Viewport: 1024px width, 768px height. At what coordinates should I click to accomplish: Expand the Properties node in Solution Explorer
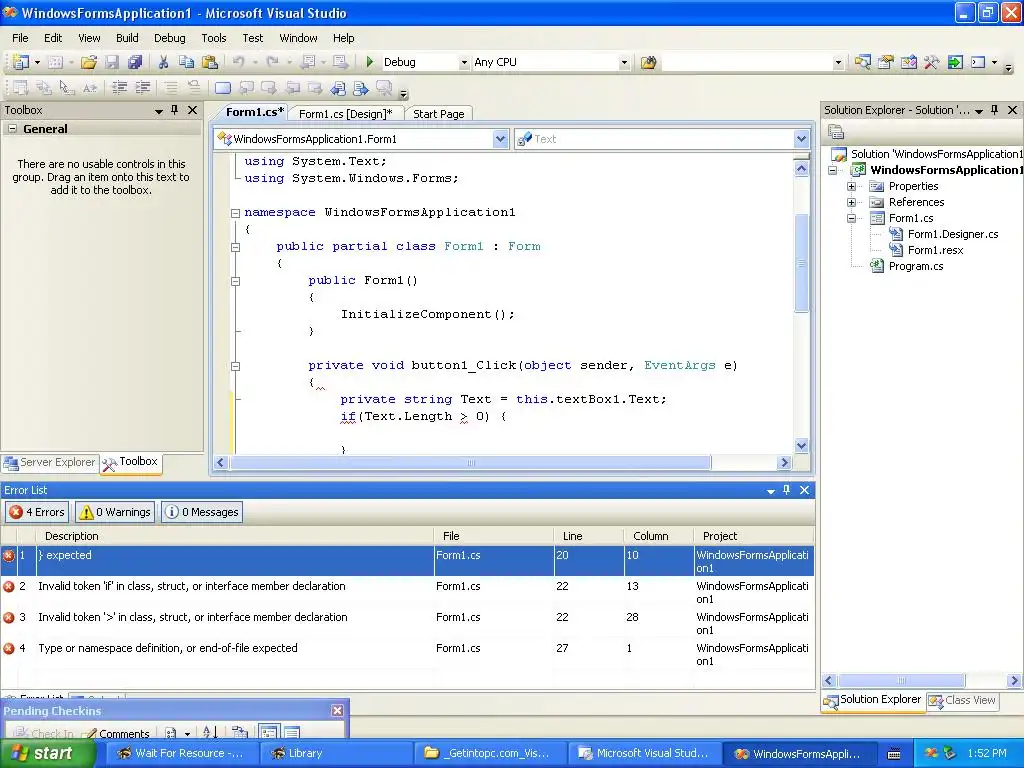(x=852, y=186)
